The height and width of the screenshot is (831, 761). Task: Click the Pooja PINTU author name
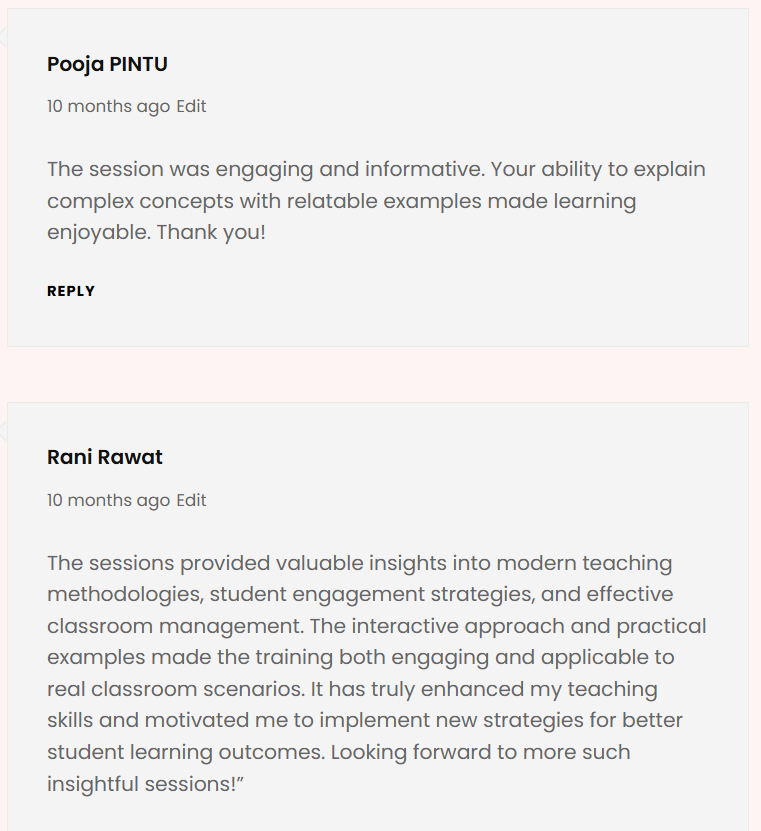click(x=107, y=65)
